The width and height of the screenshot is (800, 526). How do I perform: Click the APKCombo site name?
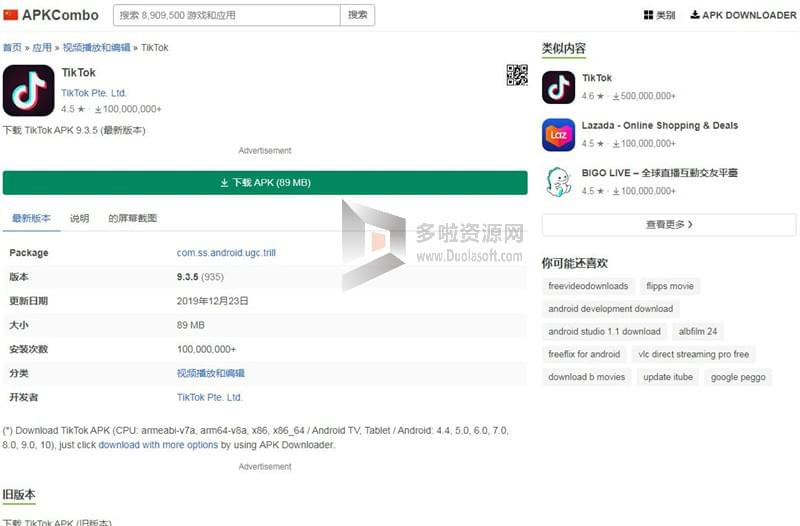point(60,15)
